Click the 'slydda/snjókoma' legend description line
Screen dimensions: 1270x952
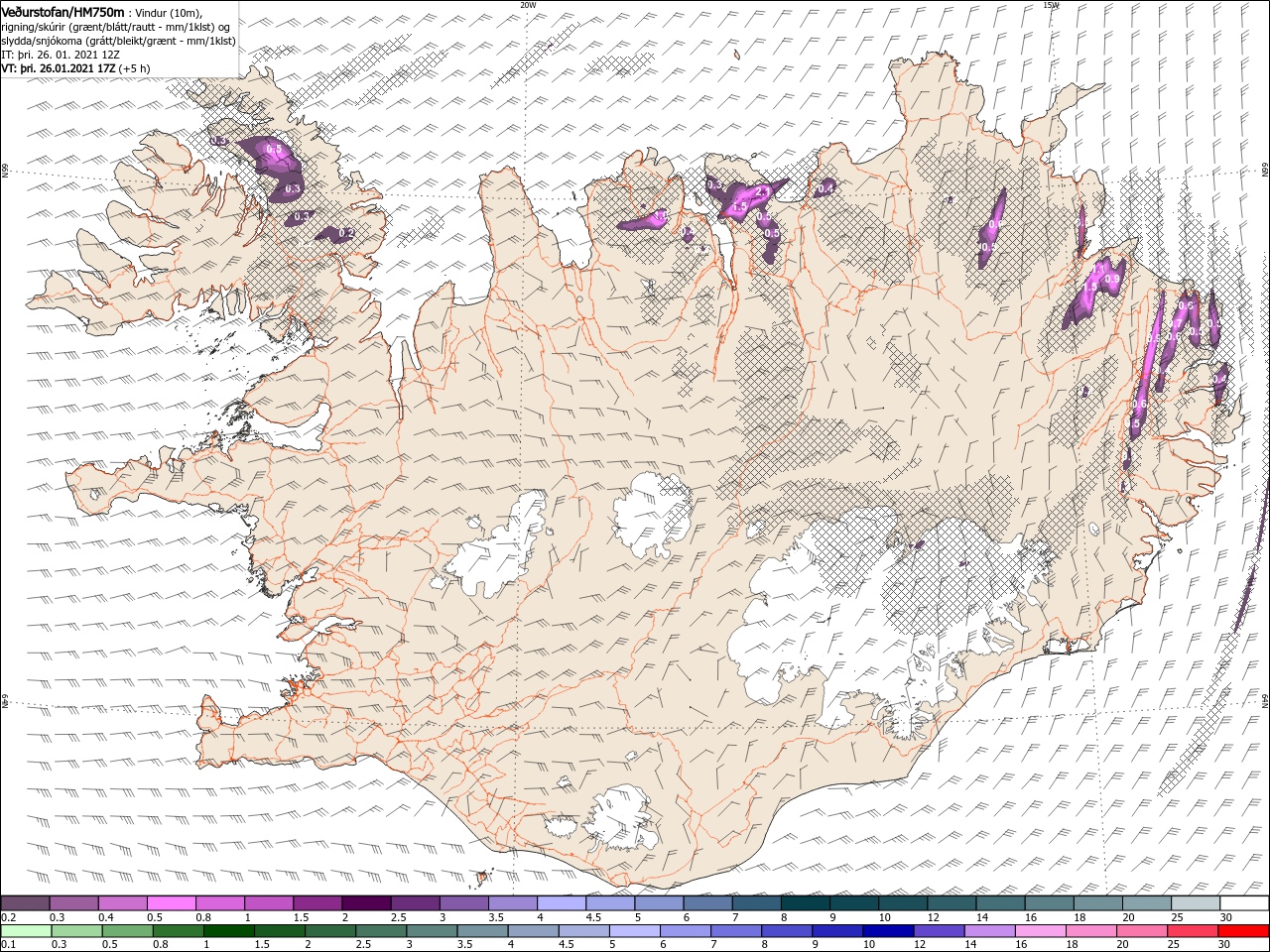pos(118,41)
